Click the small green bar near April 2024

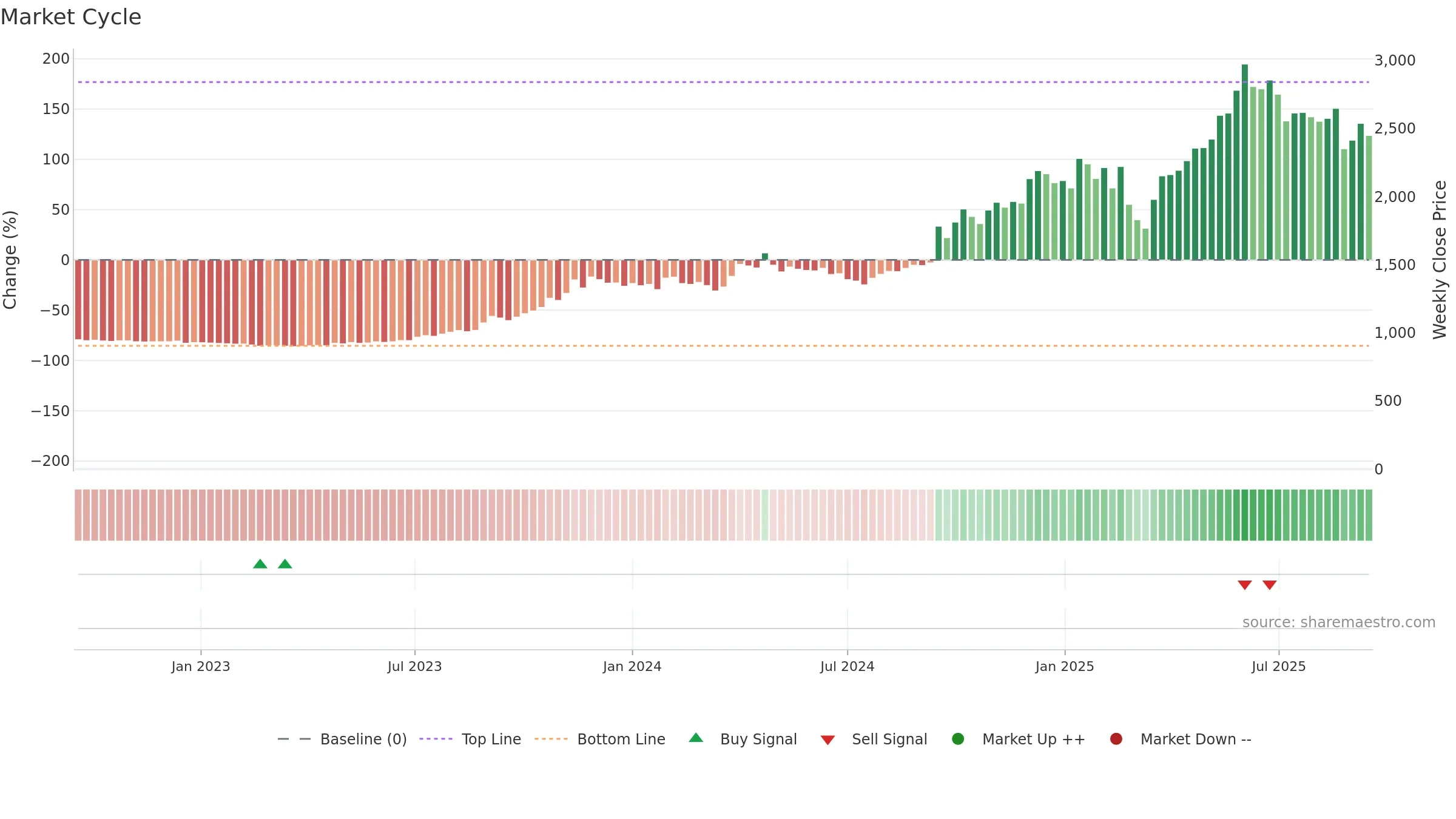pos(765,257)
